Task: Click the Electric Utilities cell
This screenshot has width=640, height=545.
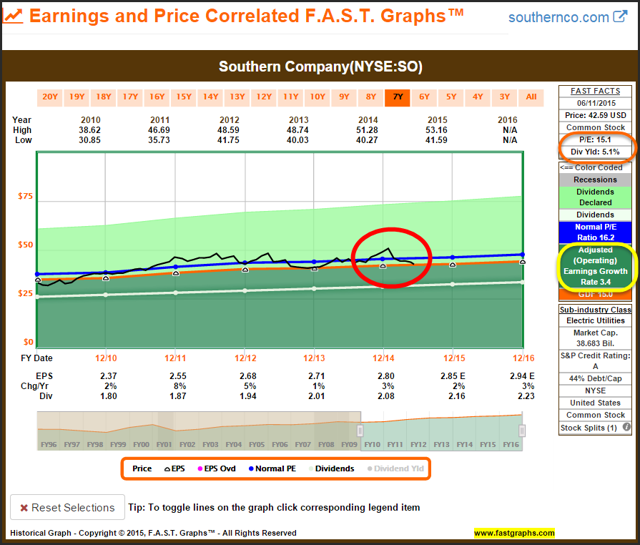Action: pos(595,321)
